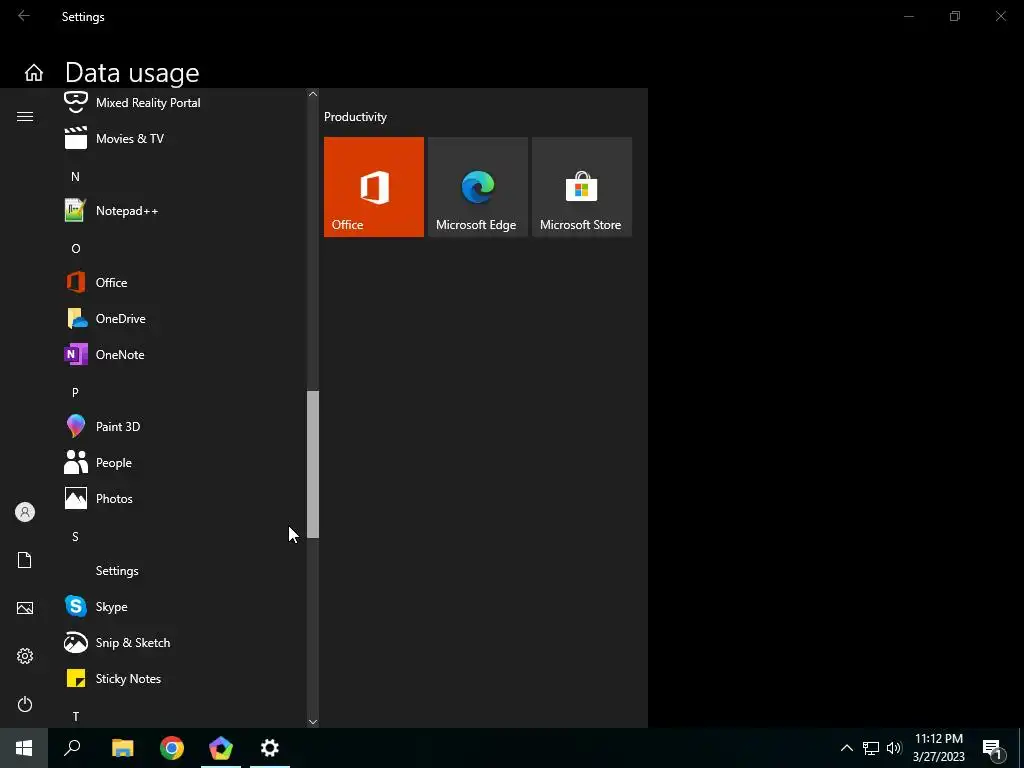Screen dimensions: 1024x768
Task: Show hidden system tray icons
Action: click(x=846, y=748)
